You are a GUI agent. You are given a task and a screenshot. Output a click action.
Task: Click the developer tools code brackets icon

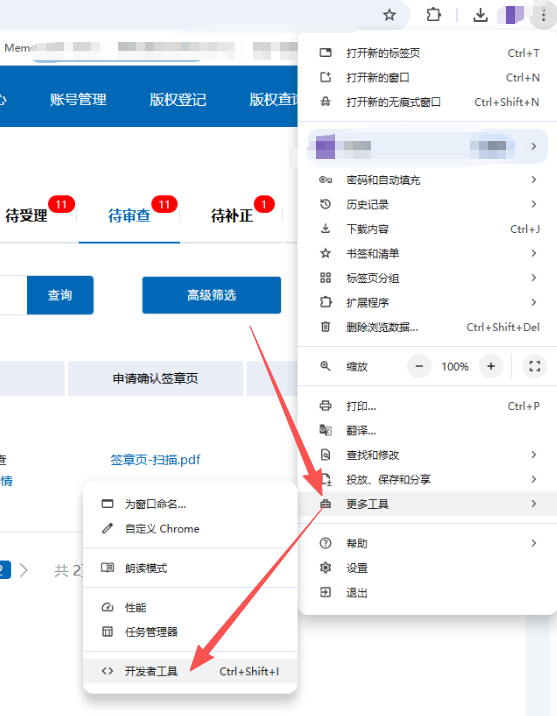click(107, 671)
